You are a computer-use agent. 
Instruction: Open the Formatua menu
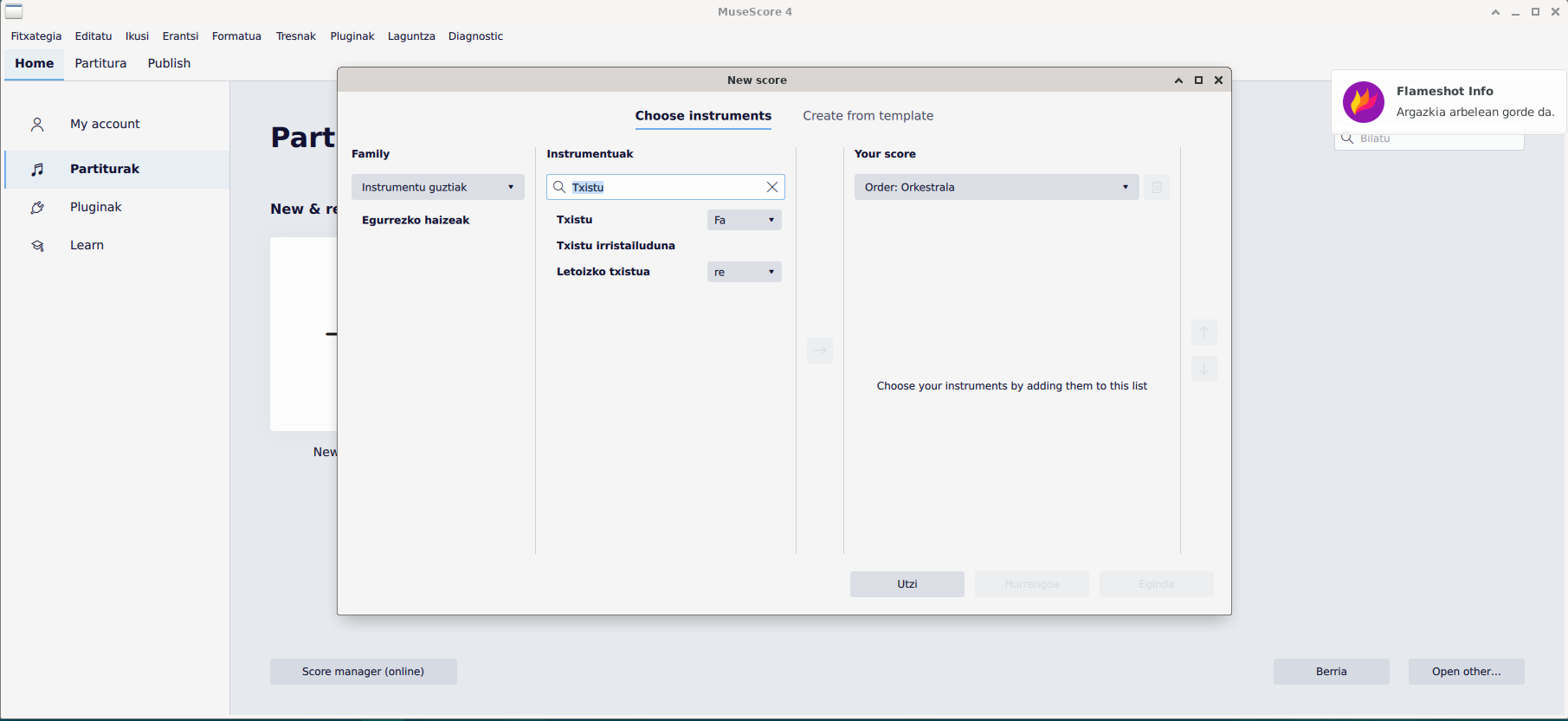click(236, 36)
